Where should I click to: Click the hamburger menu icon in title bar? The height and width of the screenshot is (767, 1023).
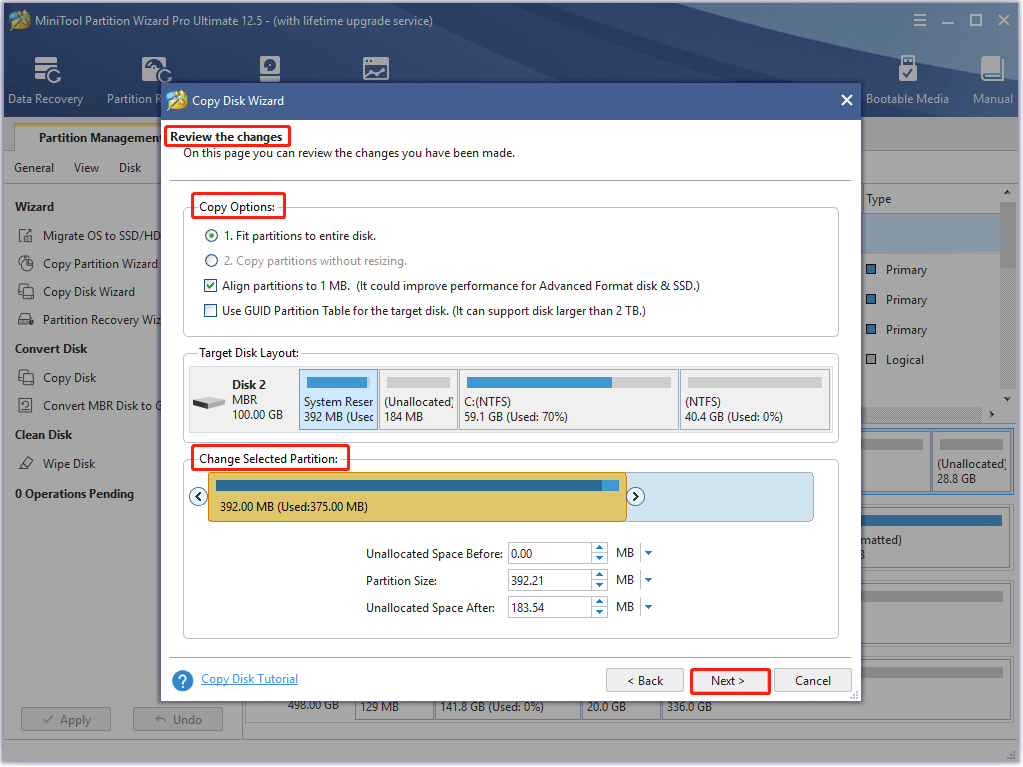(920, 20)
